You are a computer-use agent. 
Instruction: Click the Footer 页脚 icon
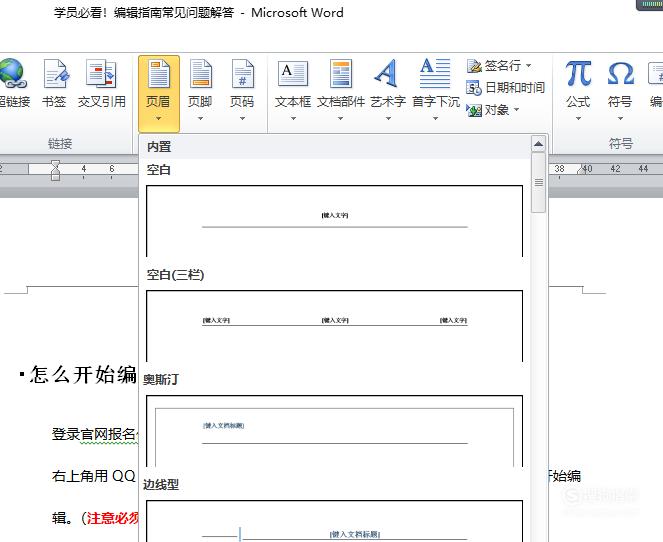200,74
